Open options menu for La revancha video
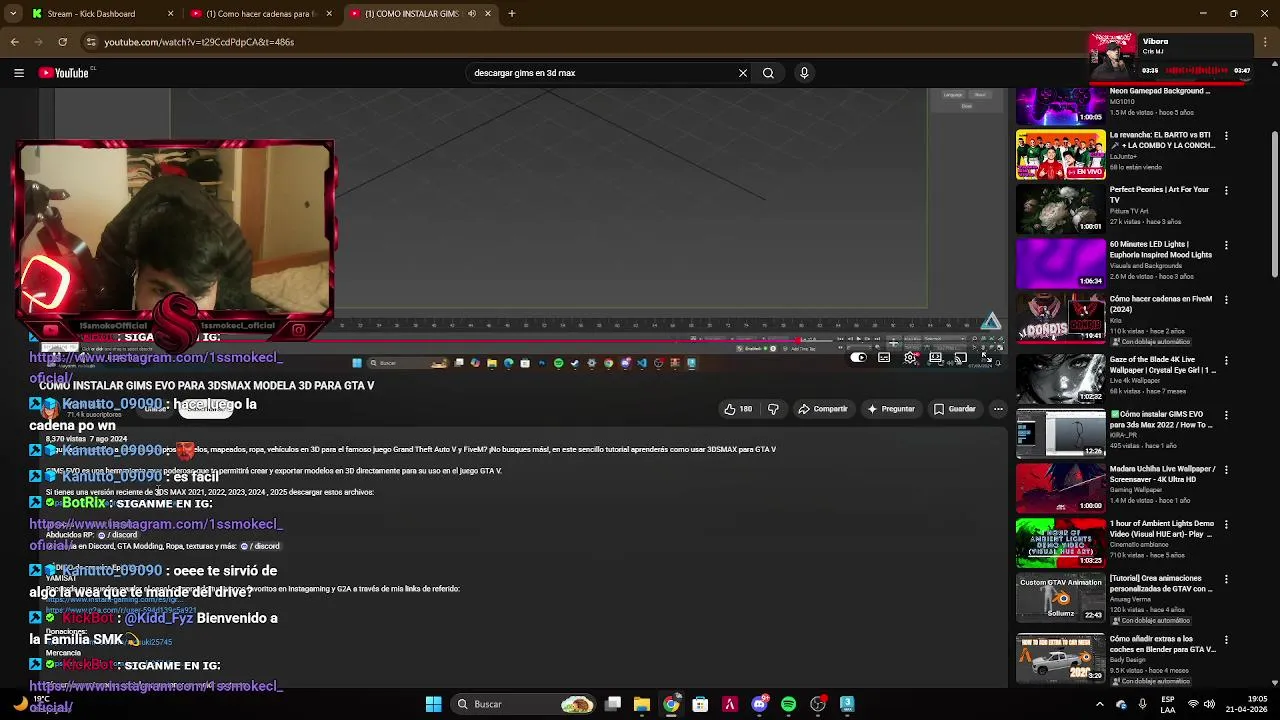 tap(1226, 136)
